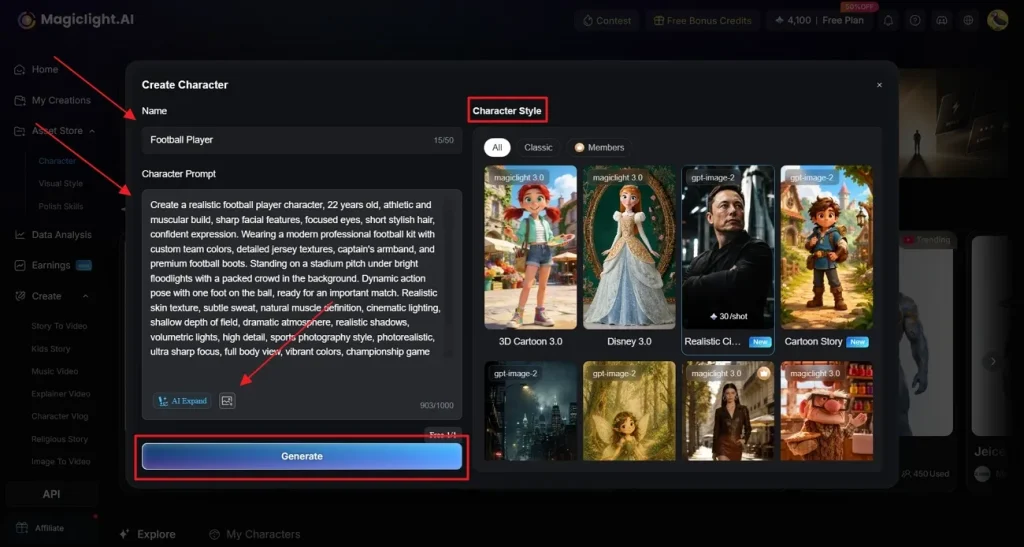Click the Name field containing Football Player
Viewport: 1024px width, 547px height.
(302, 140)
